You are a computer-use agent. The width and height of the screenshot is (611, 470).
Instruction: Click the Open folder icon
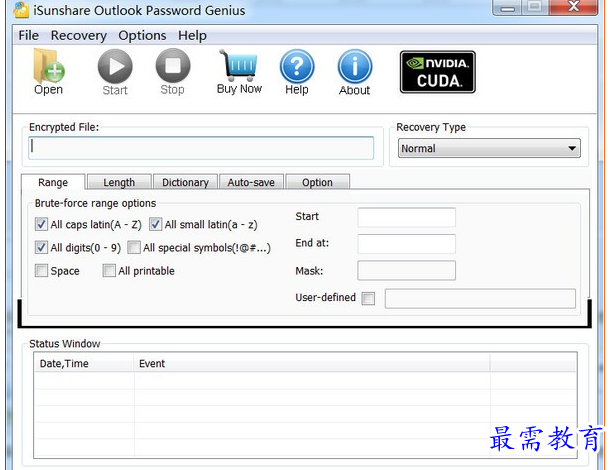[x=49, y=72]
